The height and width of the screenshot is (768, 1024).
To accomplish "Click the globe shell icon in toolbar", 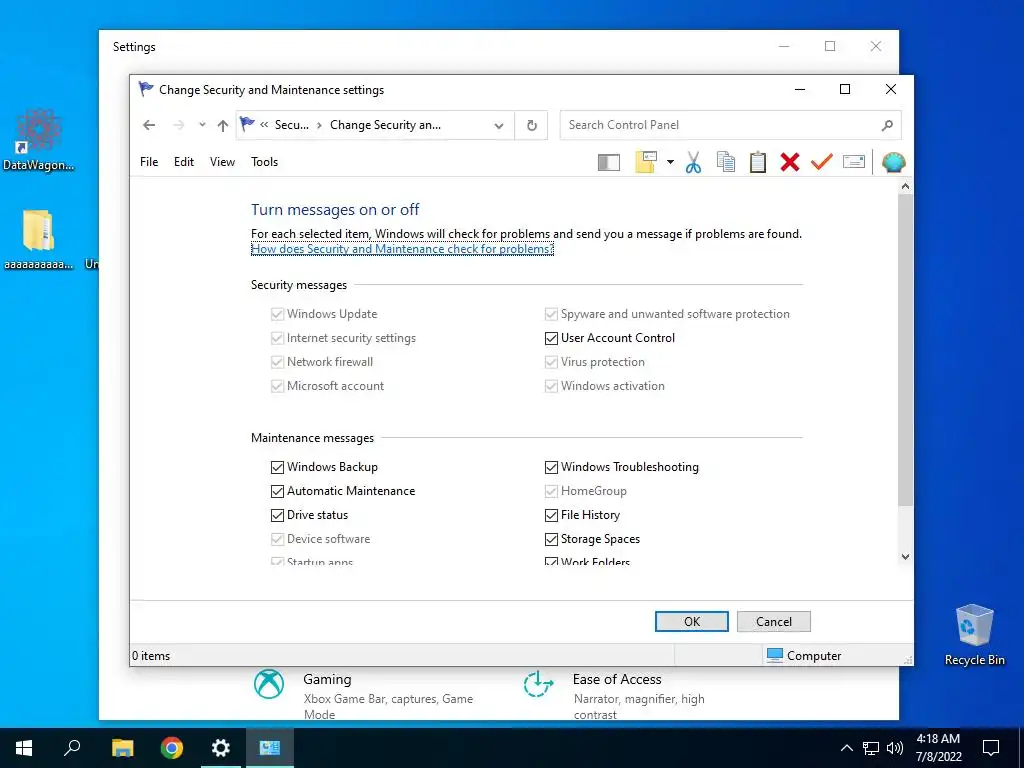I will 893,162.
